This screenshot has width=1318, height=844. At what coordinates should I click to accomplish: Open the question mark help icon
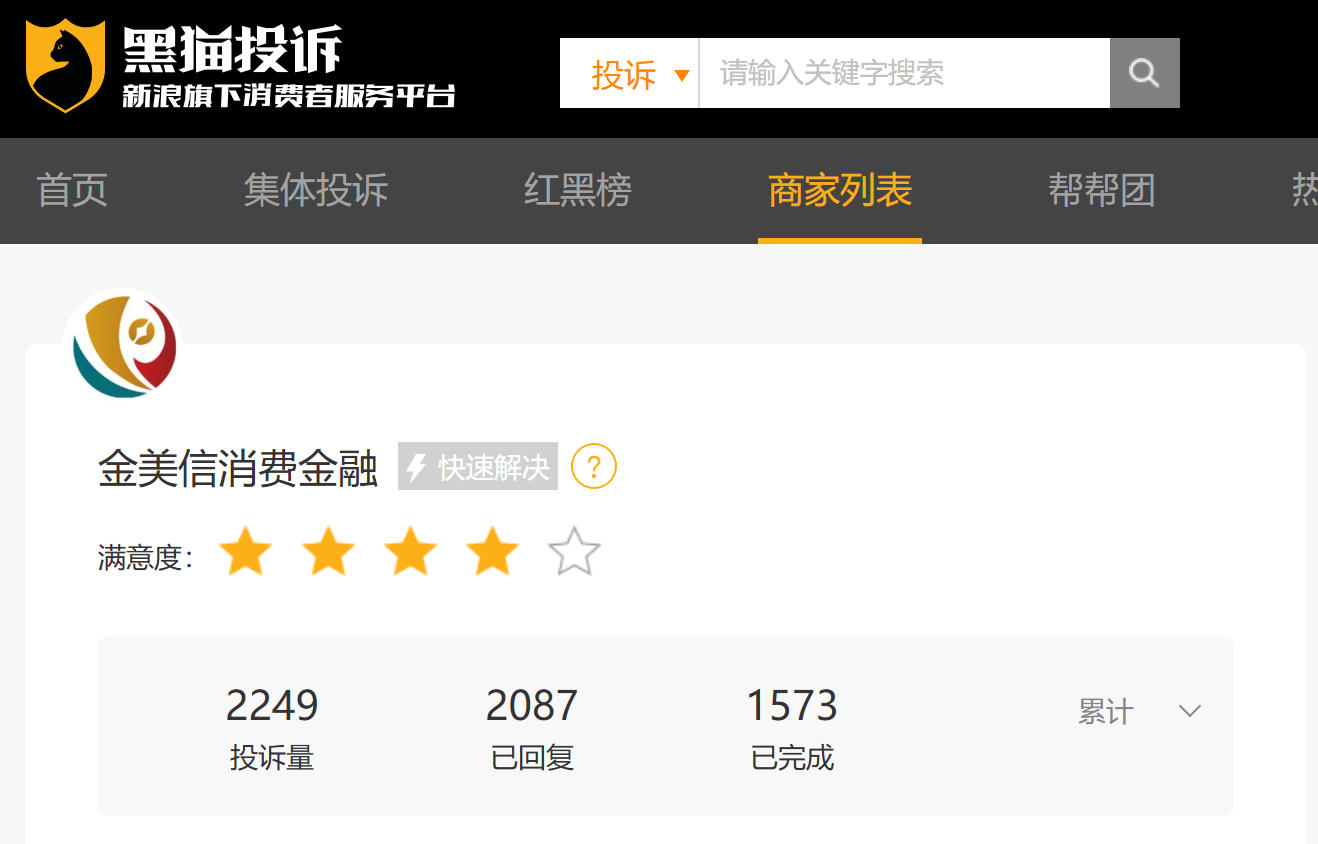[x=594, y=466]
